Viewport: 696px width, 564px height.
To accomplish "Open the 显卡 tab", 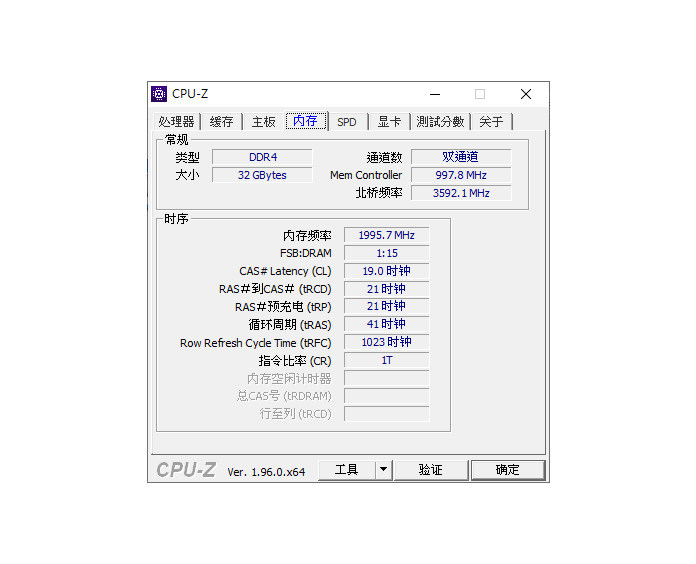I will pos(389,122).
